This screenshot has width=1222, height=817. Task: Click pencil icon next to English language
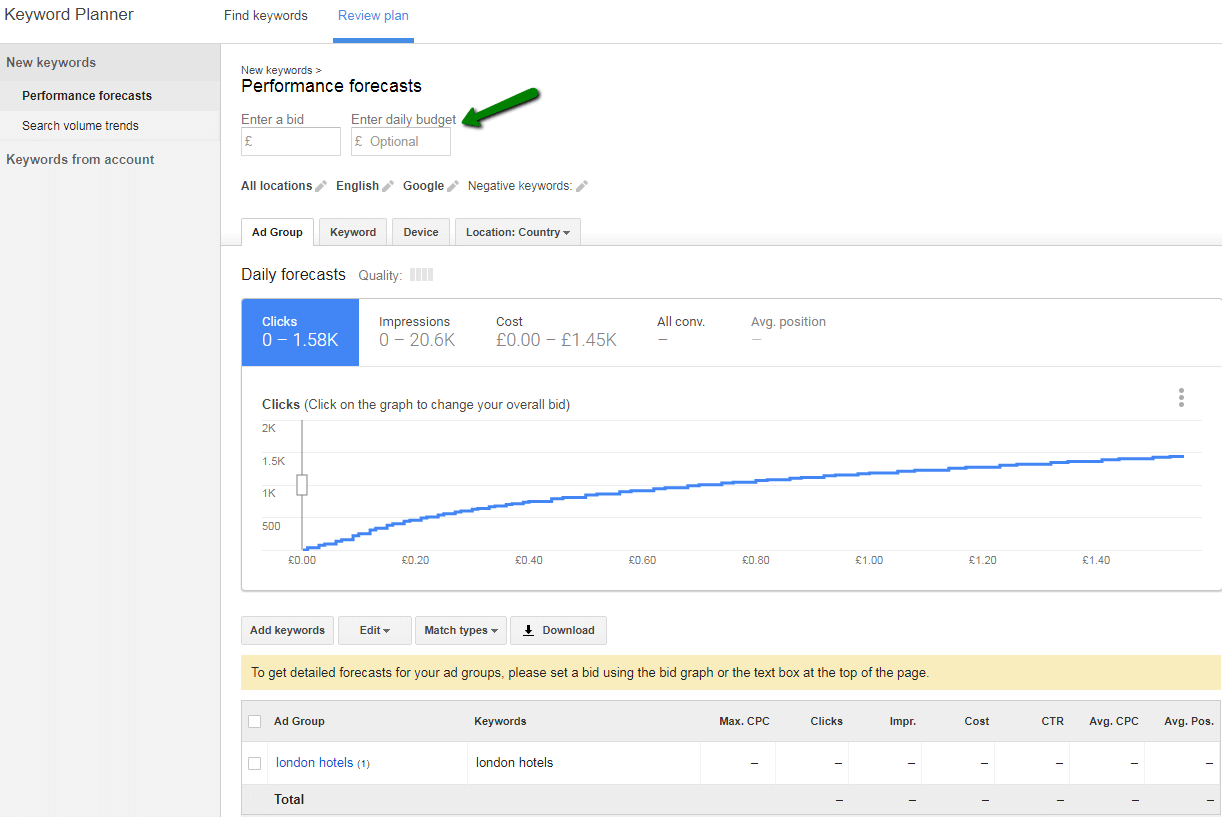[x=388, y=186]
